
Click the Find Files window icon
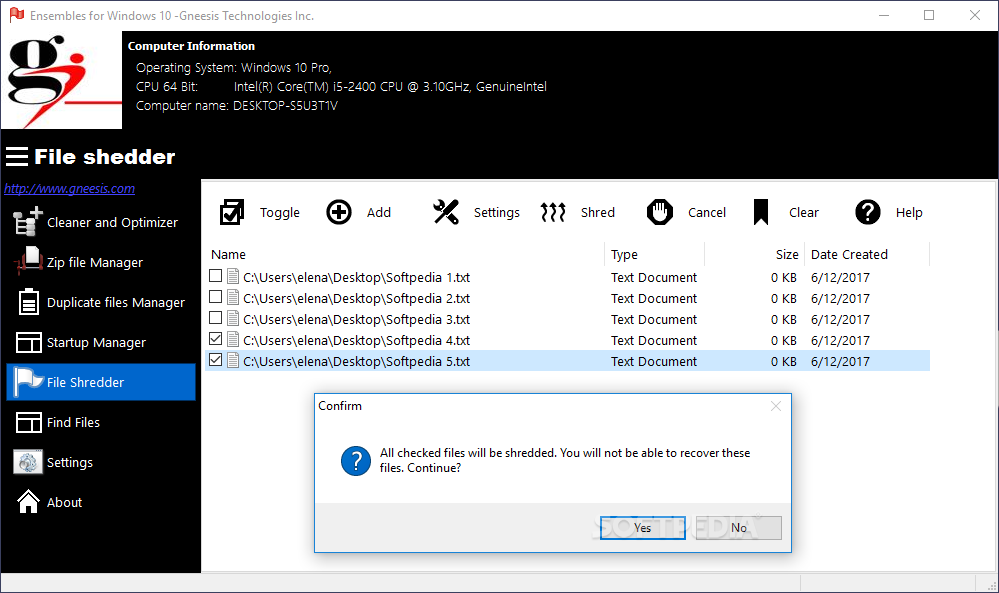29,422
